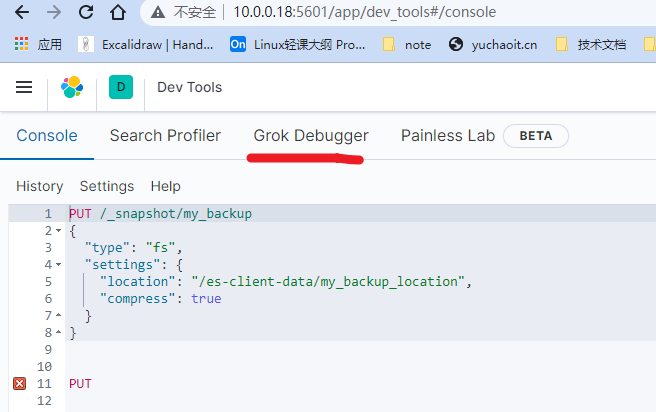
Task: Reload the page with refresh icon
Action: point(86,13)
